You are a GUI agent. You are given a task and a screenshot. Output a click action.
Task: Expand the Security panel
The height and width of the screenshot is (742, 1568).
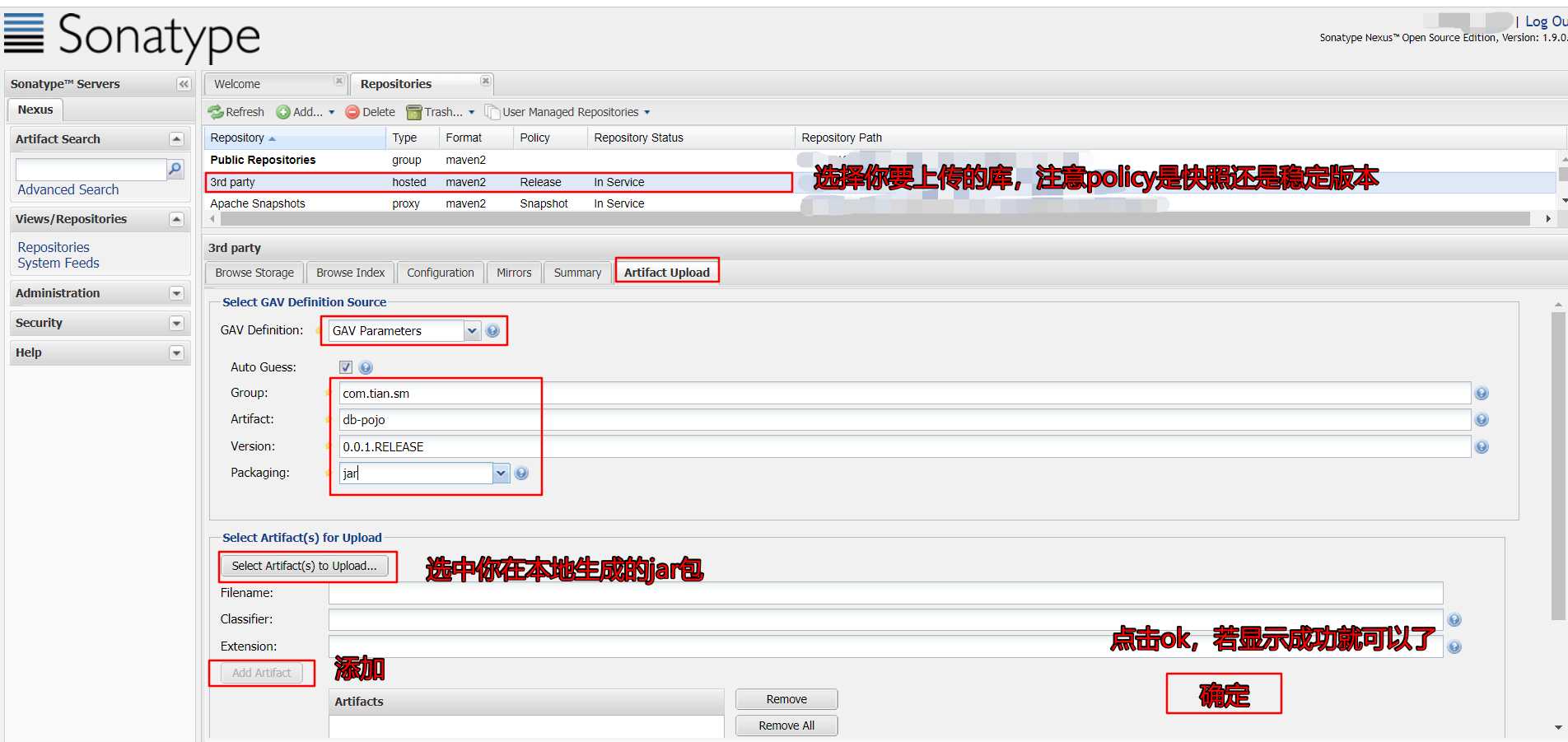tap(176, 323)
